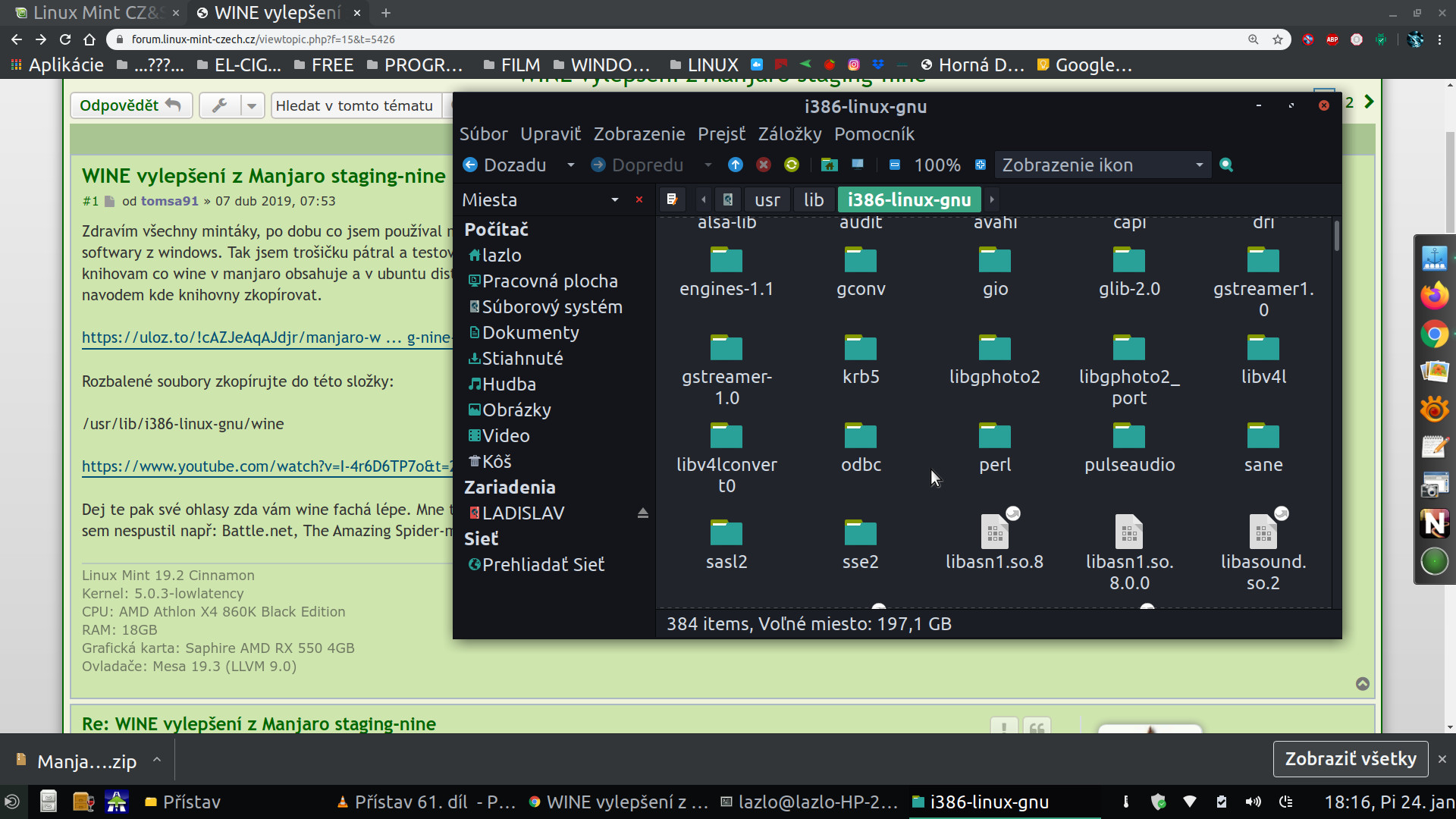Toggle text location entry mode
This screenshot has width=1456, height=819.
pyautogui.click(x=672, y=199)
